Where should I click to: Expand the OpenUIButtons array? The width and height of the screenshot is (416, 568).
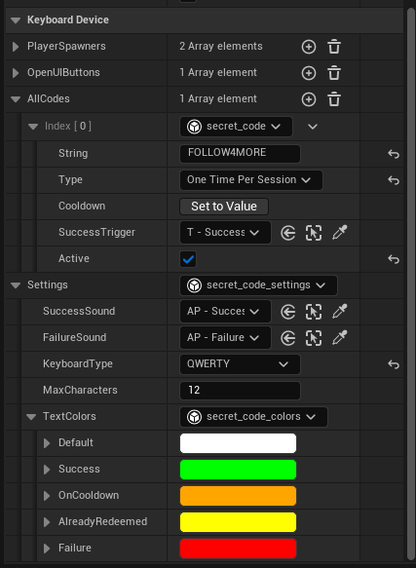[16, 73]
